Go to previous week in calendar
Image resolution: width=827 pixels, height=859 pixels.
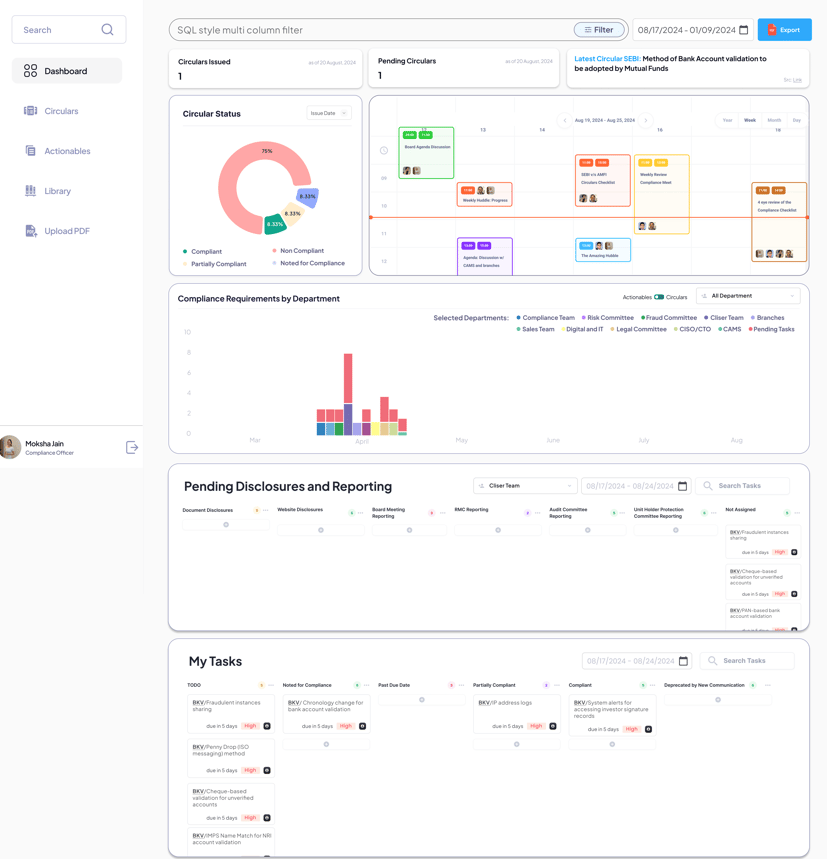click(x=565, y=120)
